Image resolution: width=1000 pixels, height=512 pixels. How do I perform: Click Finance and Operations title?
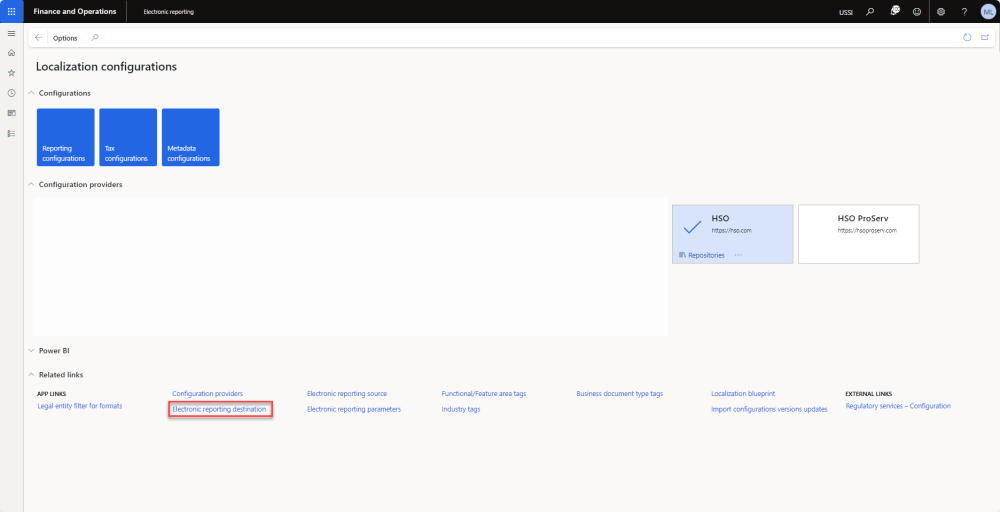tap(75, 11)
